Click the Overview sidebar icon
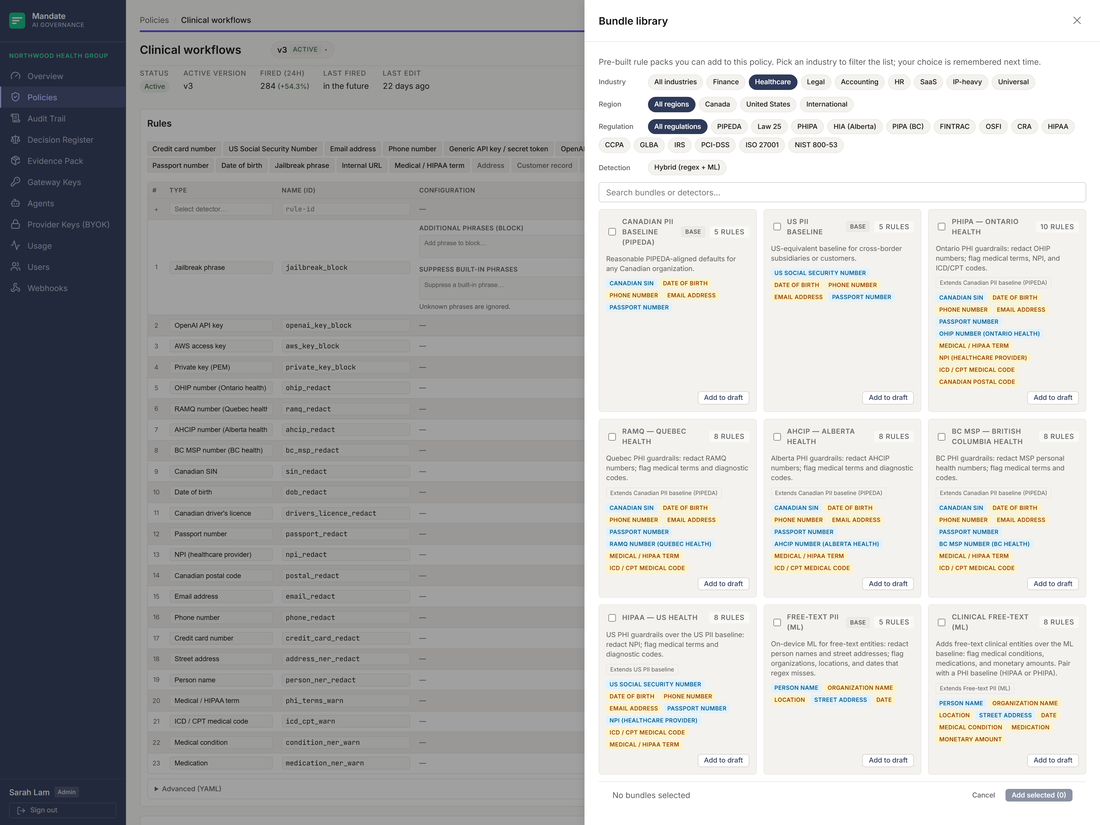Viewport: 1100px width, 825px height. coord(15,76)
